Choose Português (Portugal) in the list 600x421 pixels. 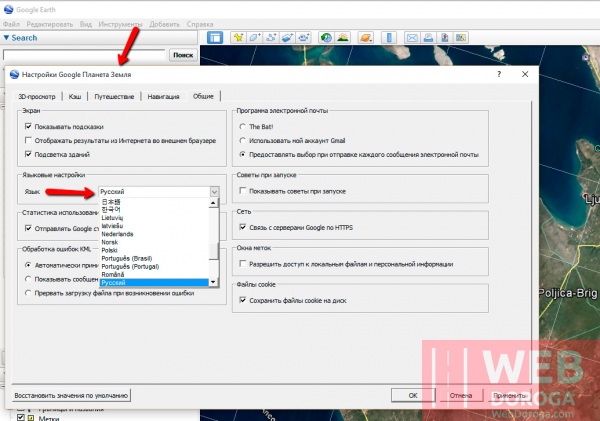click(154, 266)
